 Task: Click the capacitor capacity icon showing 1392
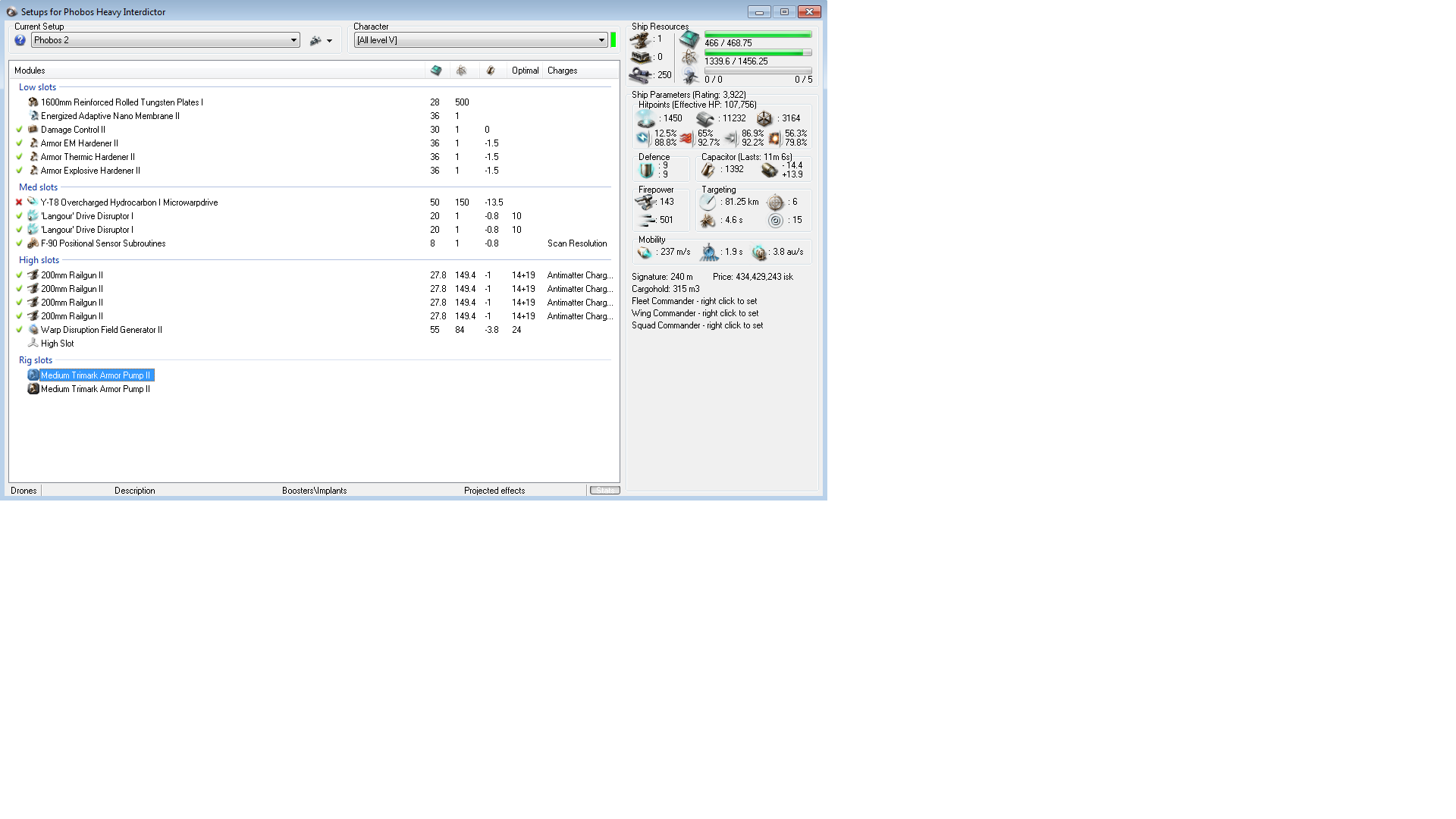pyautogui.click(x=708, y=170)
